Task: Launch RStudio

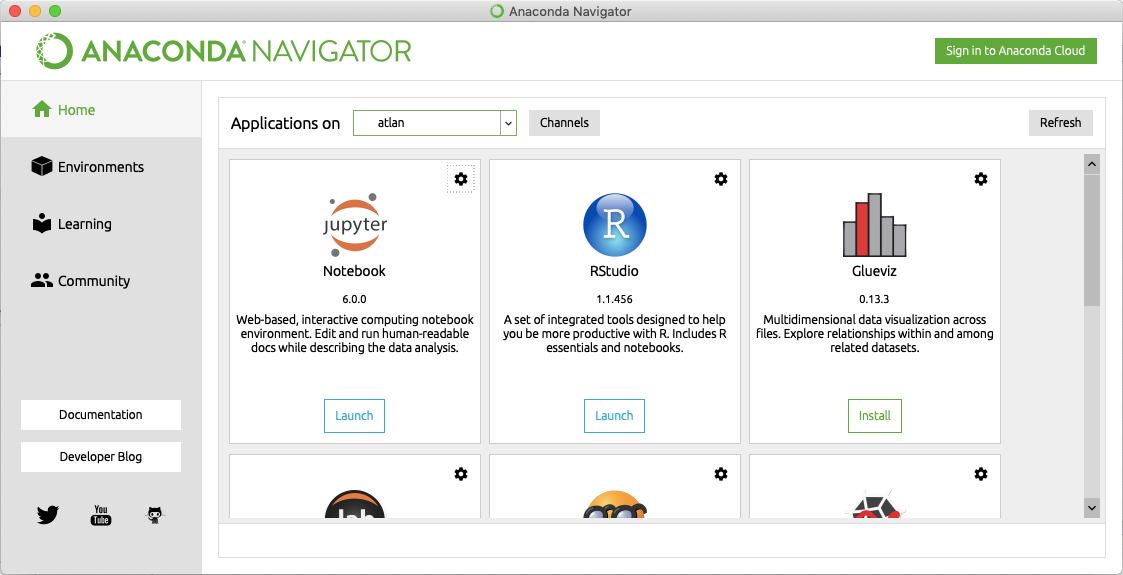Action: (614, 415)
